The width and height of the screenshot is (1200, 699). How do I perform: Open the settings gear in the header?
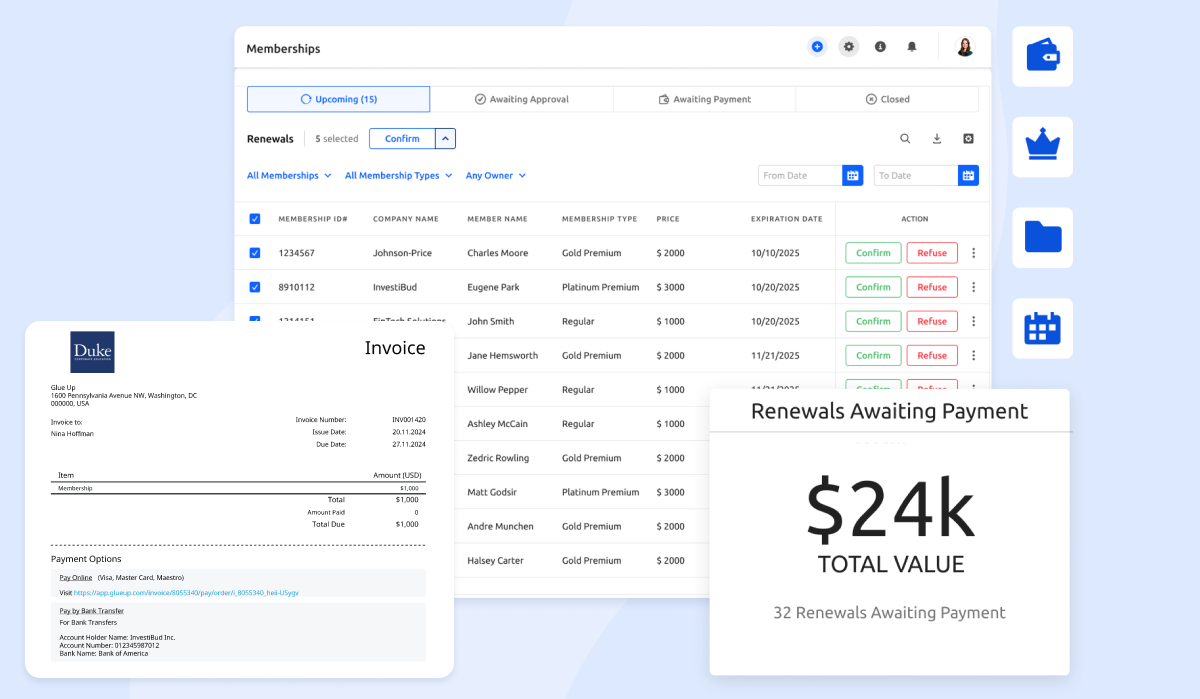848,46
